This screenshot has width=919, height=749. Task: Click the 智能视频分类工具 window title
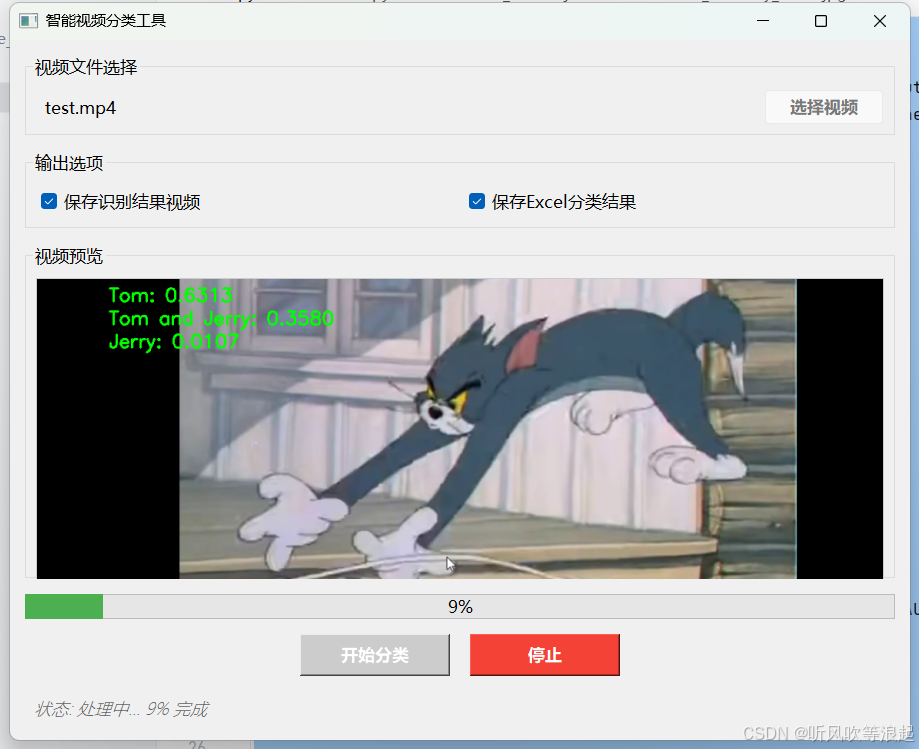pos(106,21)
